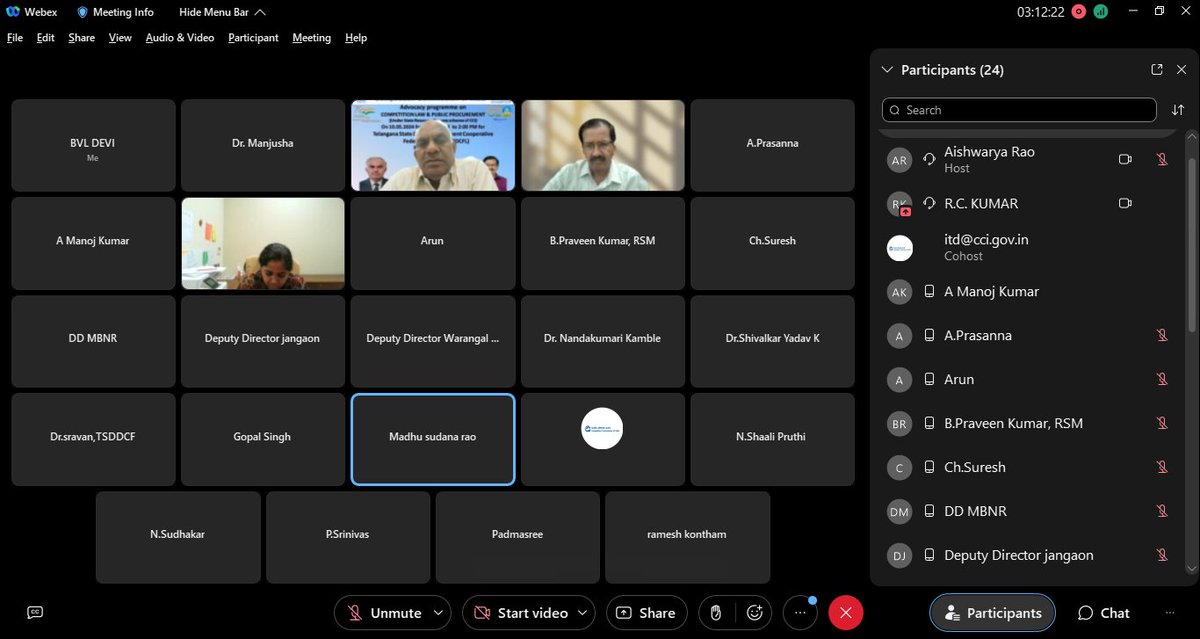The width and height of the screenshot is (1200, 639).
Task: Click the participants Search field
Action: tap(1019, 110)
